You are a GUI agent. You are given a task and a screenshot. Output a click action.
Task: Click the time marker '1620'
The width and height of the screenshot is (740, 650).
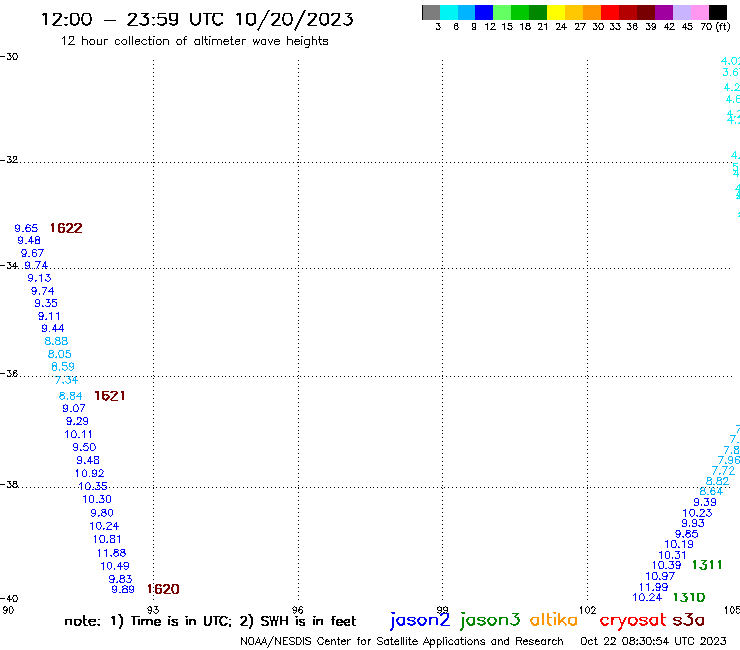[x=163, y=589]
